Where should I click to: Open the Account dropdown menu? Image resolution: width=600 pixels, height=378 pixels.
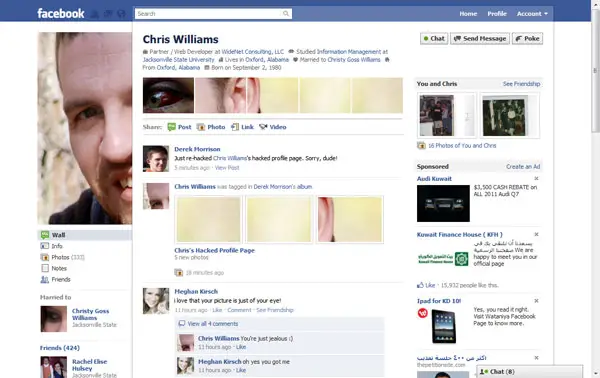(532, 14)
